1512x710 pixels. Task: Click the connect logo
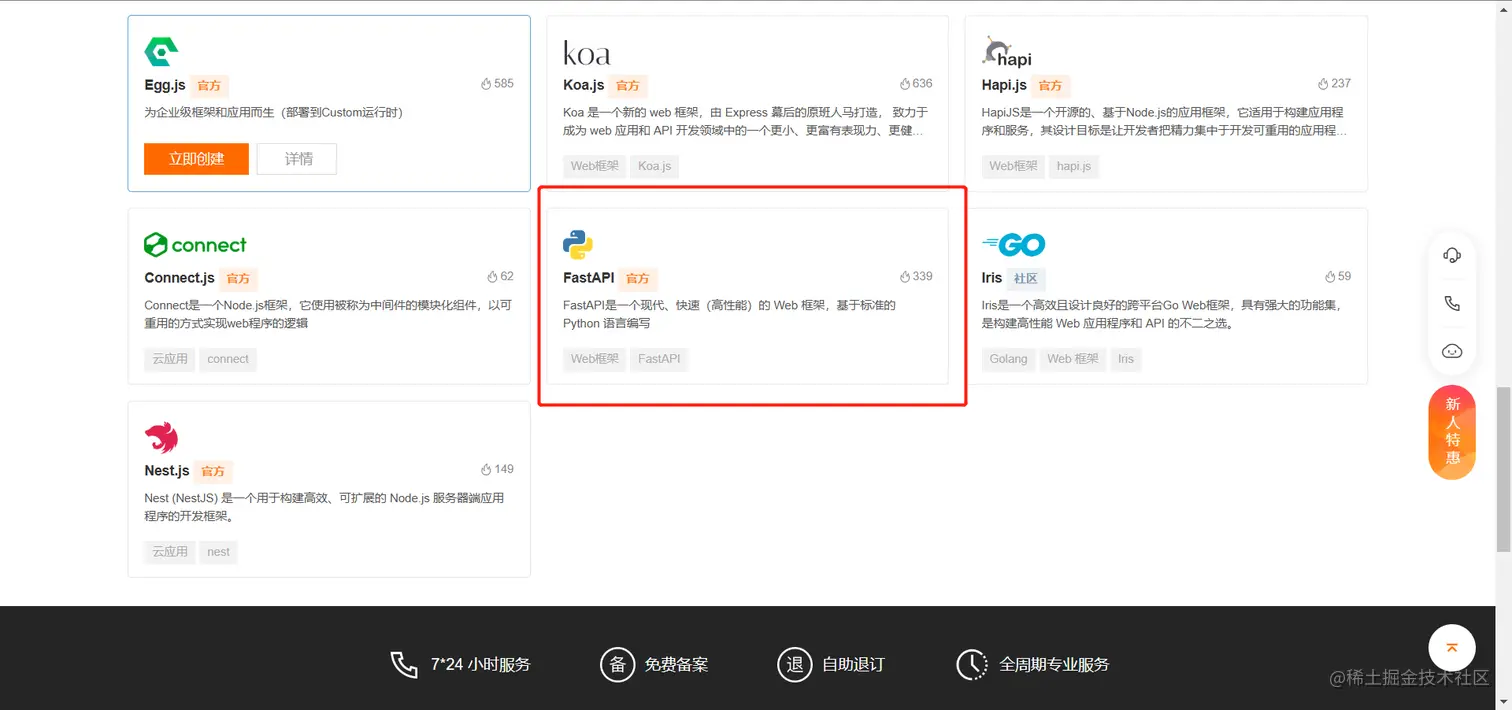point(195,245)
